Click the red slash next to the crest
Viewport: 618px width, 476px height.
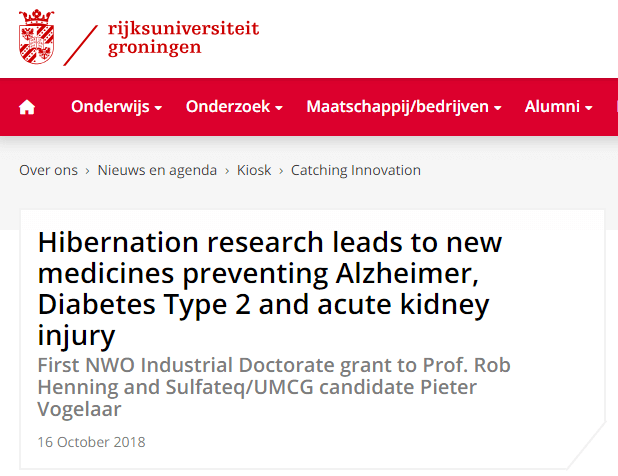(80, 45)
